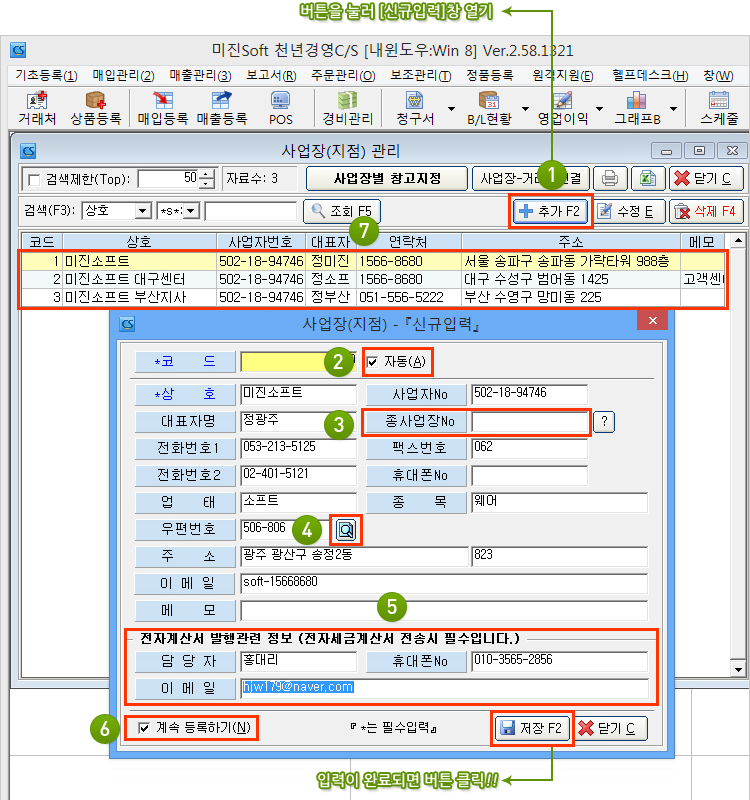This screenshot has height=800, width=750.
Task: Click the 주소 column header
Action: coord(571,242)
